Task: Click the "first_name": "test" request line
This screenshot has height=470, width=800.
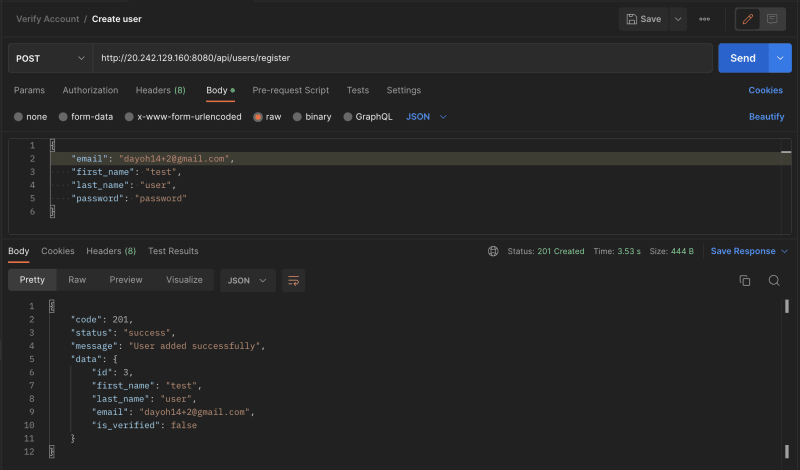Action: [x=126, y=172]
